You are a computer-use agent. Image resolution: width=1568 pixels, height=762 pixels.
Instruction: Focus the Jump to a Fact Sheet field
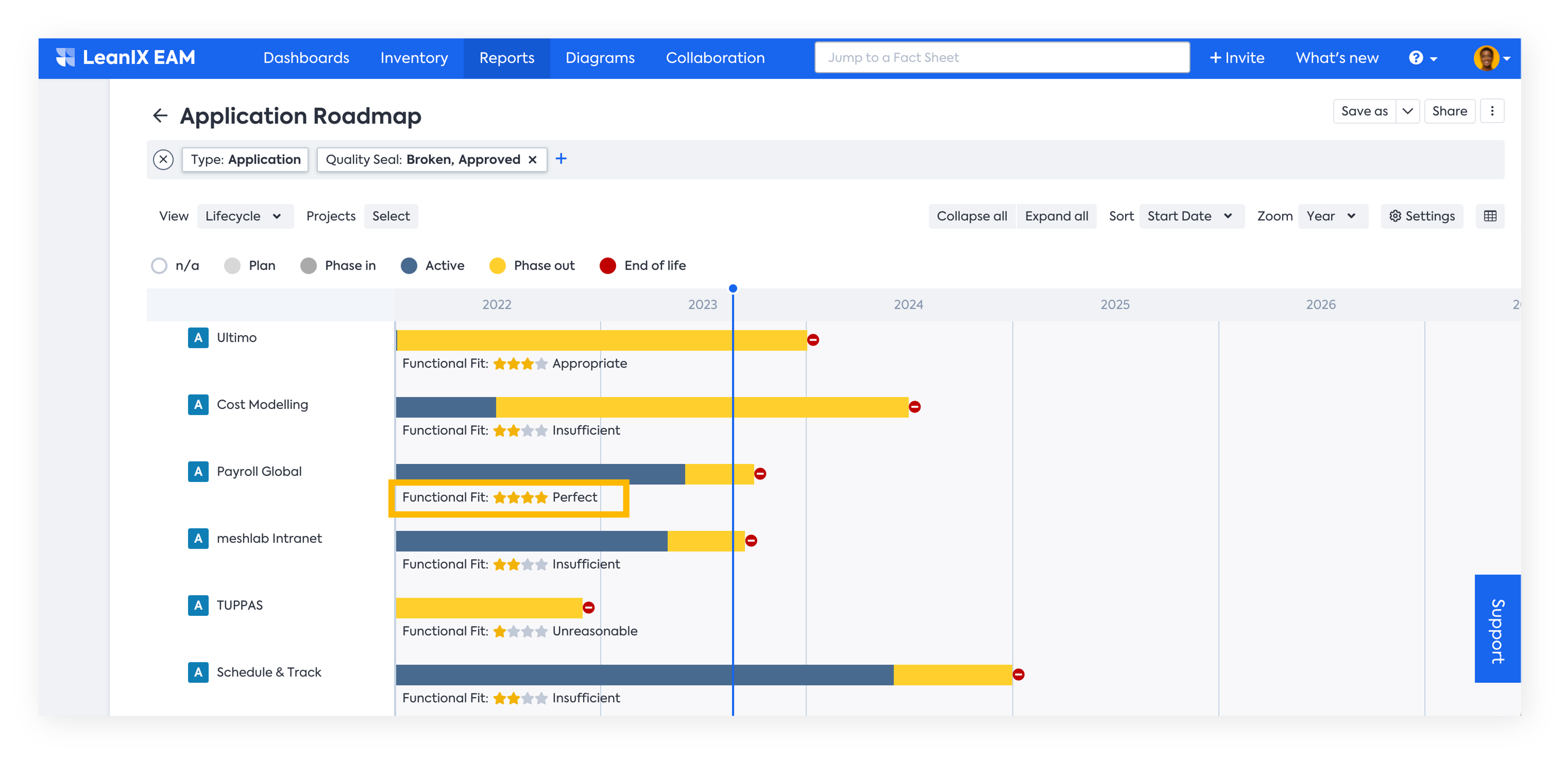click(1002, 58)
